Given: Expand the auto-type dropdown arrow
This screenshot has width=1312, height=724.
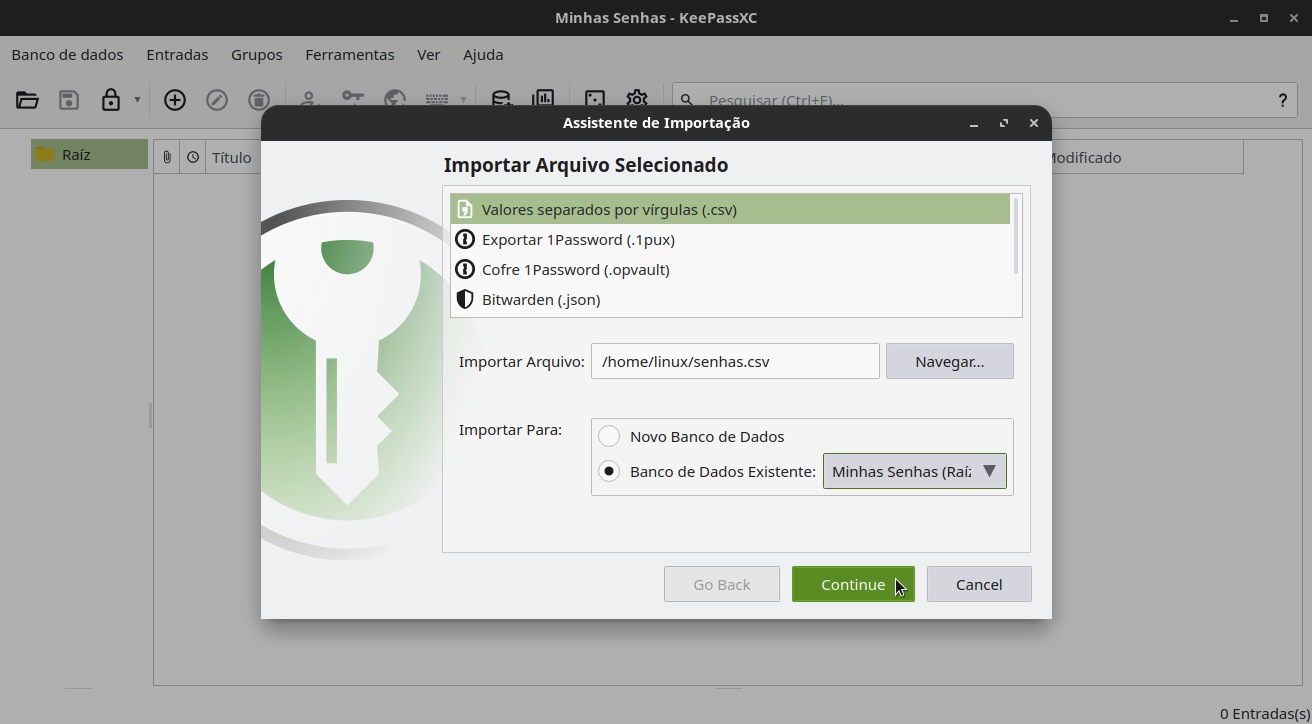Looking at the screenshot, I should pos(463,100).
